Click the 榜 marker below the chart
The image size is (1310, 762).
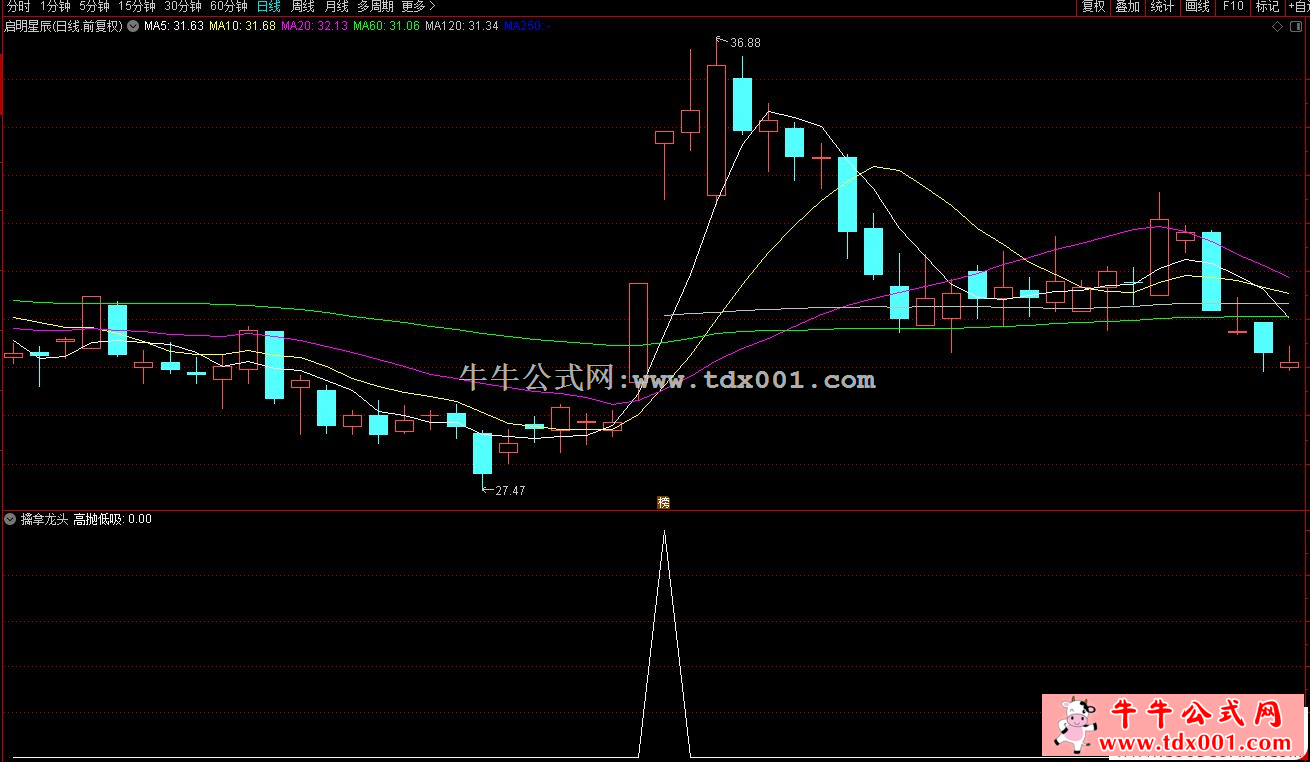click(663, 503)
